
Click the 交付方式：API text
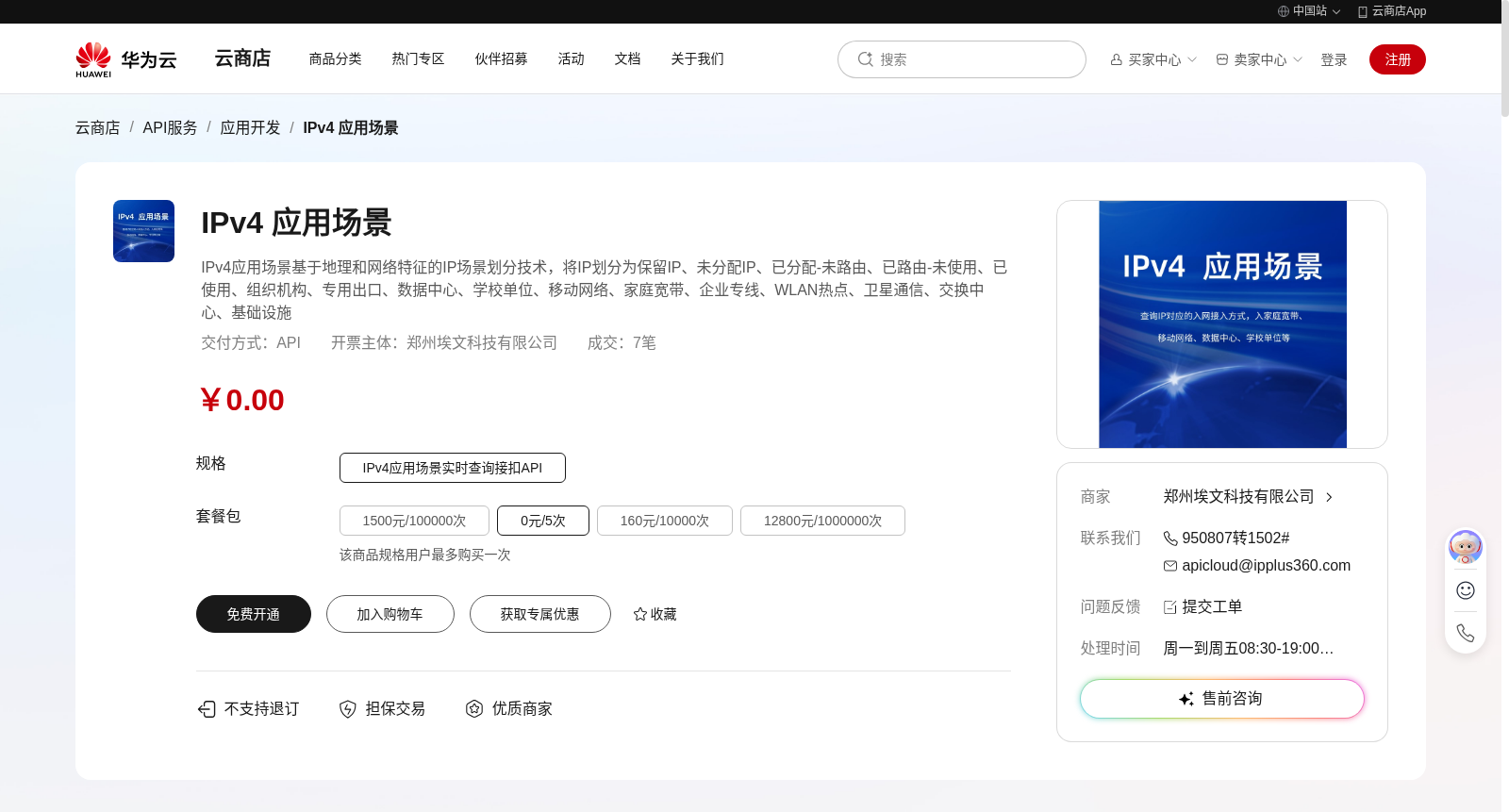point(251,343)
